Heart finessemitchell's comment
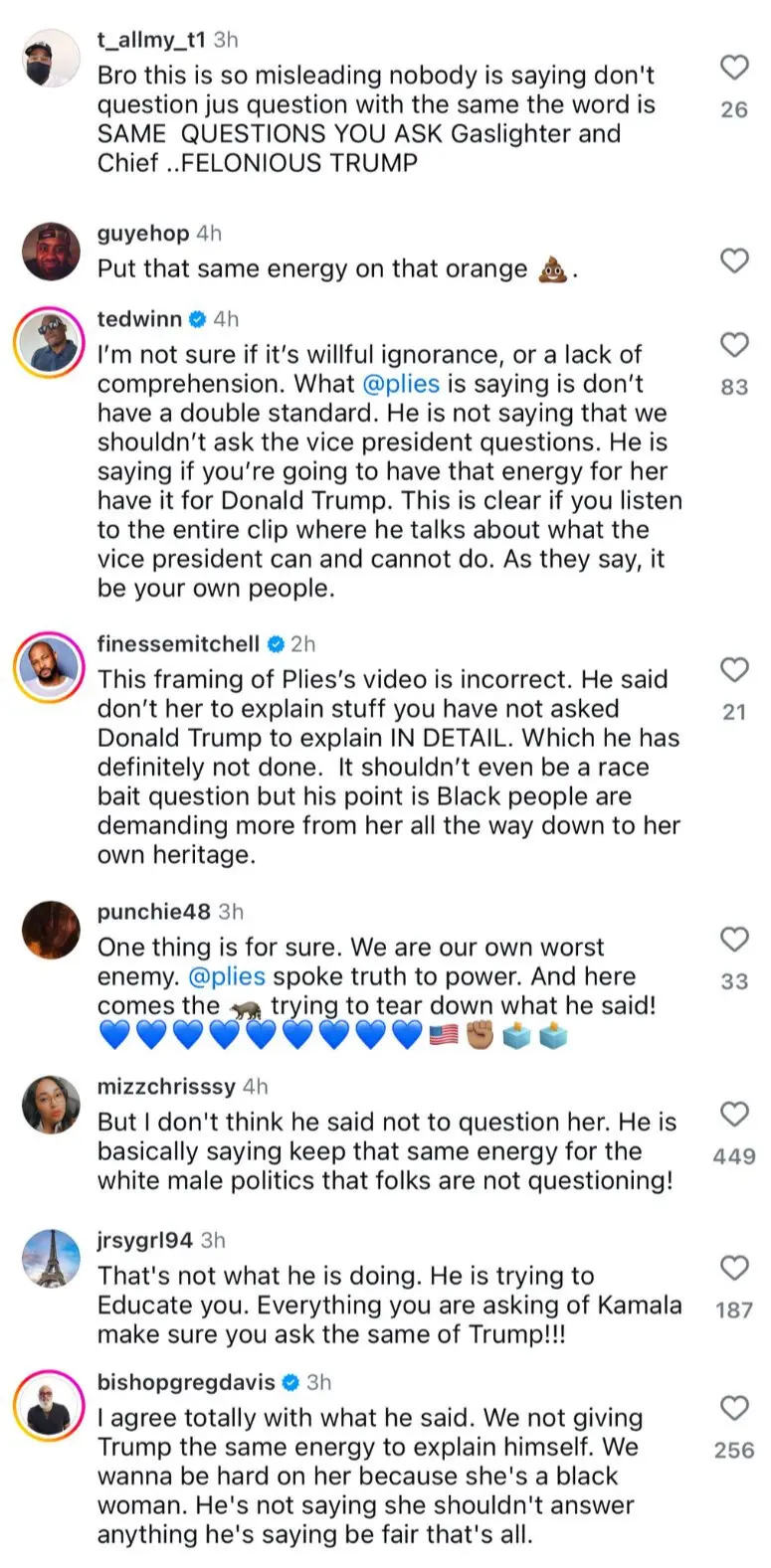 (x=733, y=670)
